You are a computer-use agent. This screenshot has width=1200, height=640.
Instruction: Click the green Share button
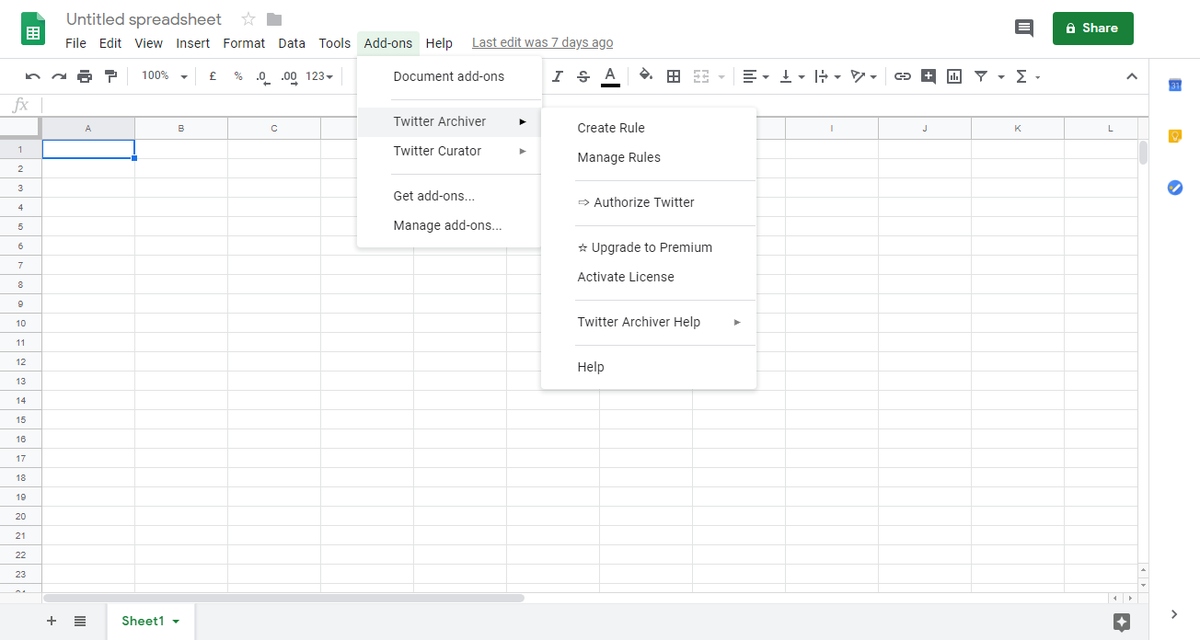click(x=1093, y=28)
